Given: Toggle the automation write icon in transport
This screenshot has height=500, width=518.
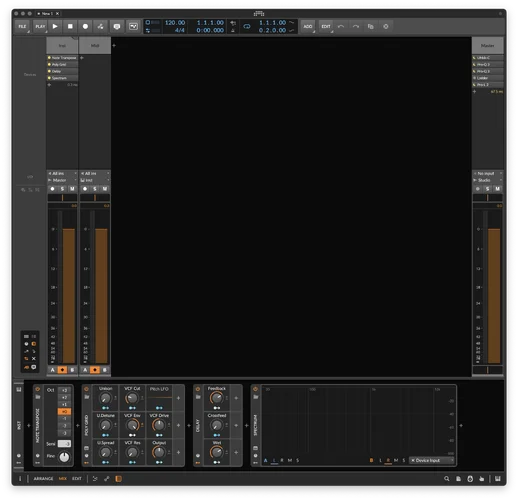Looking at the screenshot, I should [x=100, y=26].
